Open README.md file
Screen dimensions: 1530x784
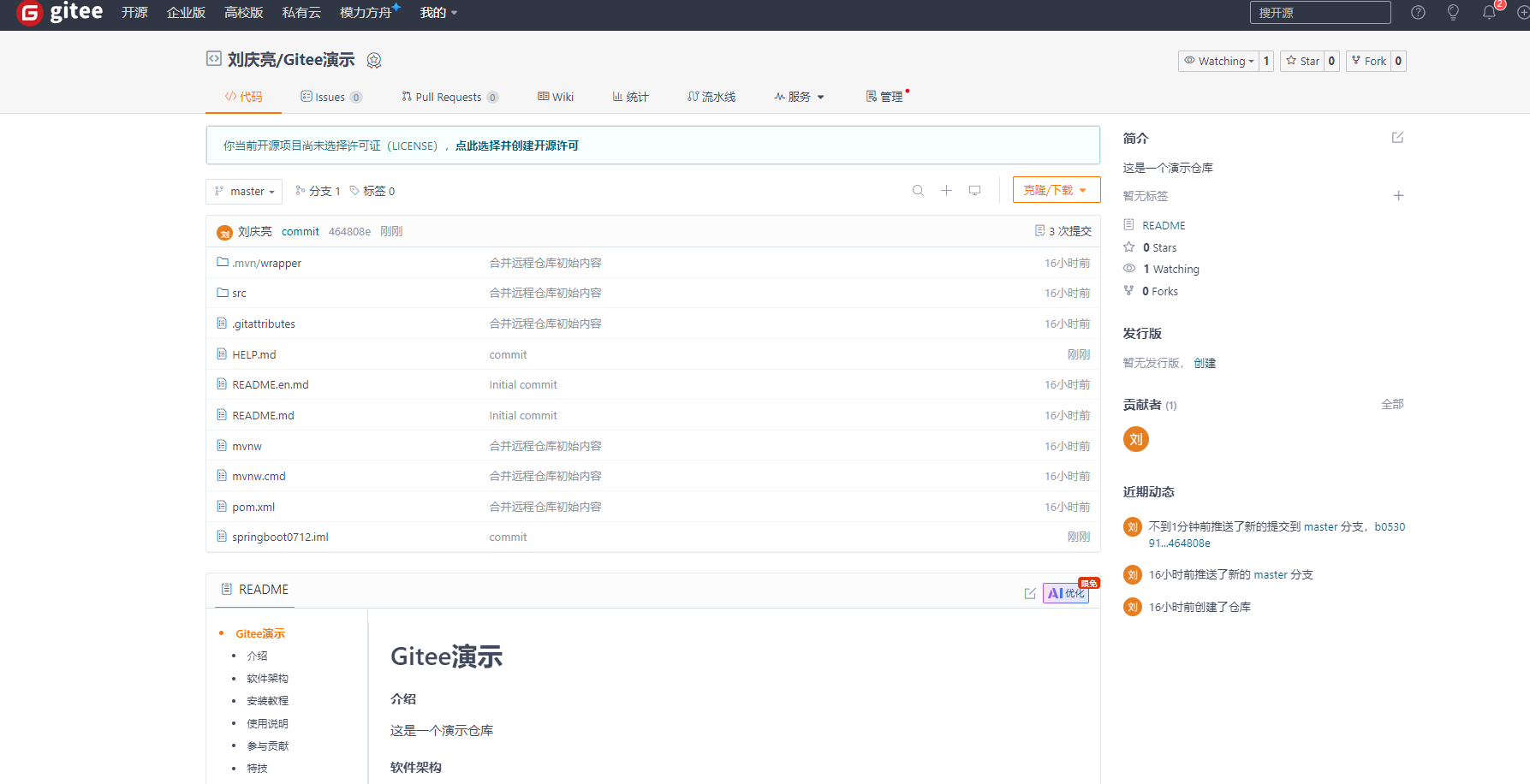pyautogui.click(x=263, y=415)
